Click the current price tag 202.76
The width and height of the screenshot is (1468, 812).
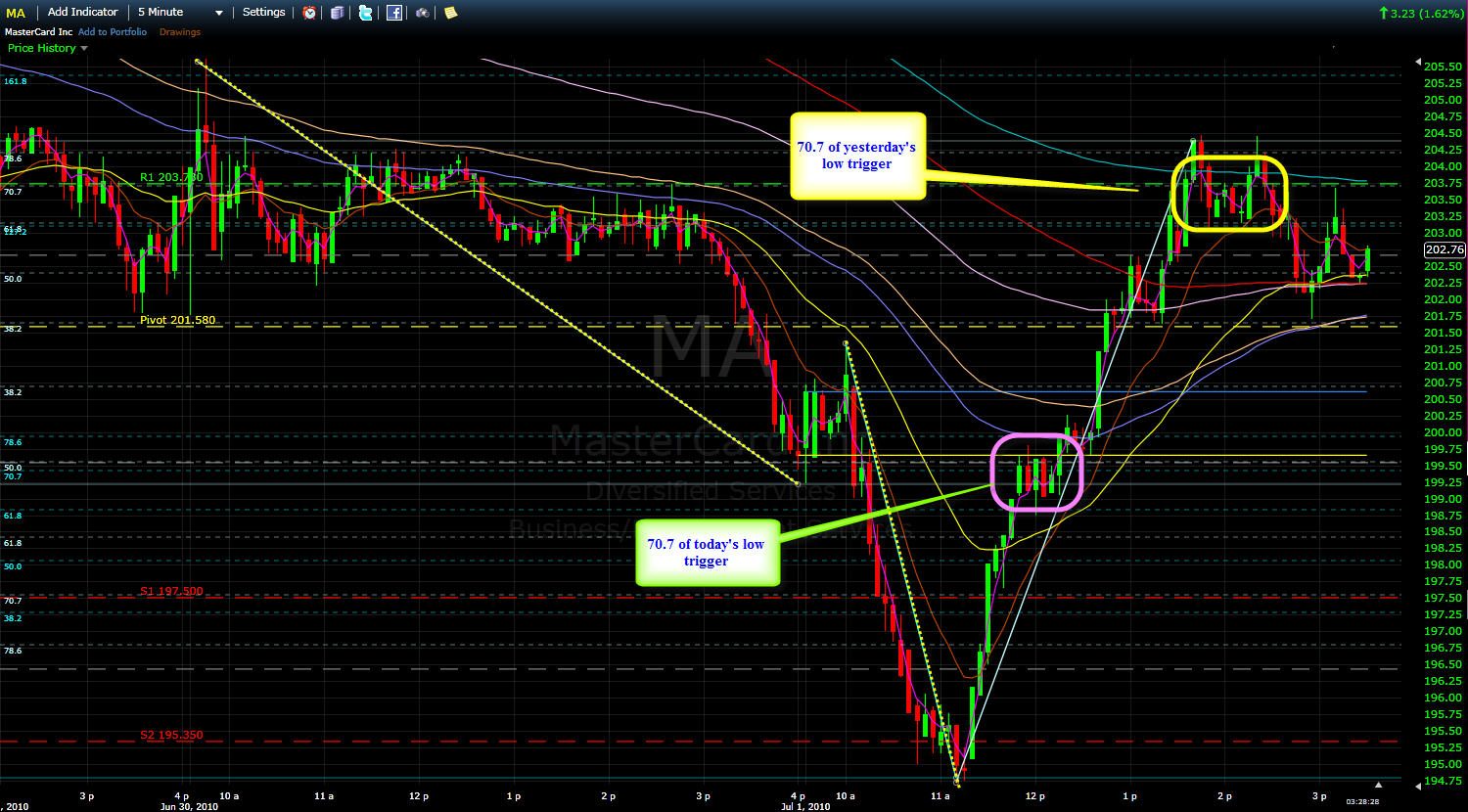point(1445,249)
